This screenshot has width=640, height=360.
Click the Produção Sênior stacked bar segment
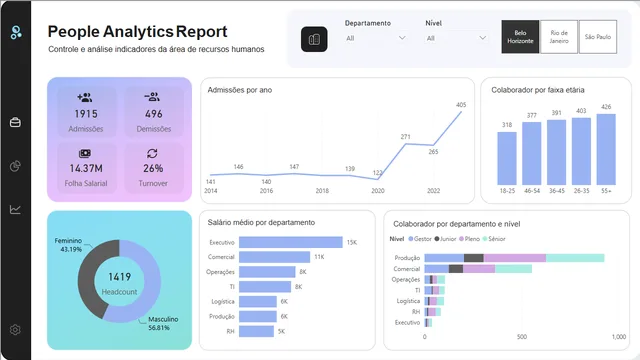point(575,258)
